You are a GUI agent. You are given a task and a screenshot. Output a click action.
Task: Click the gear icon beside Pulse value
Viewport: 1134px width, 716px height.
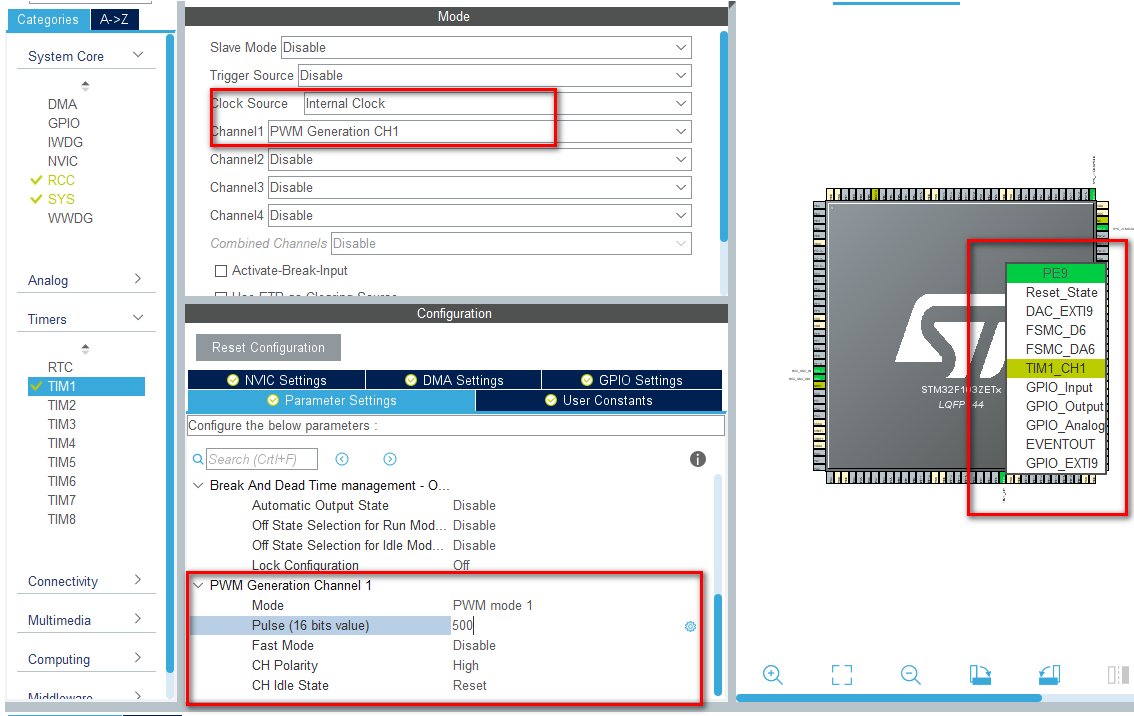click(690, 626)
